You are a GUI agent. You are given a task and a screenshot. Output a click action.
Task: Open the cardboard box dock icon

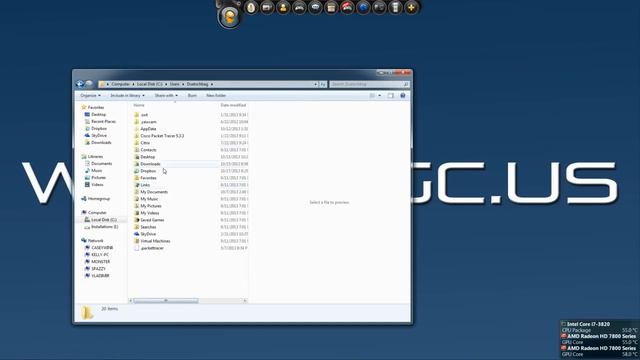coord(331,7)
